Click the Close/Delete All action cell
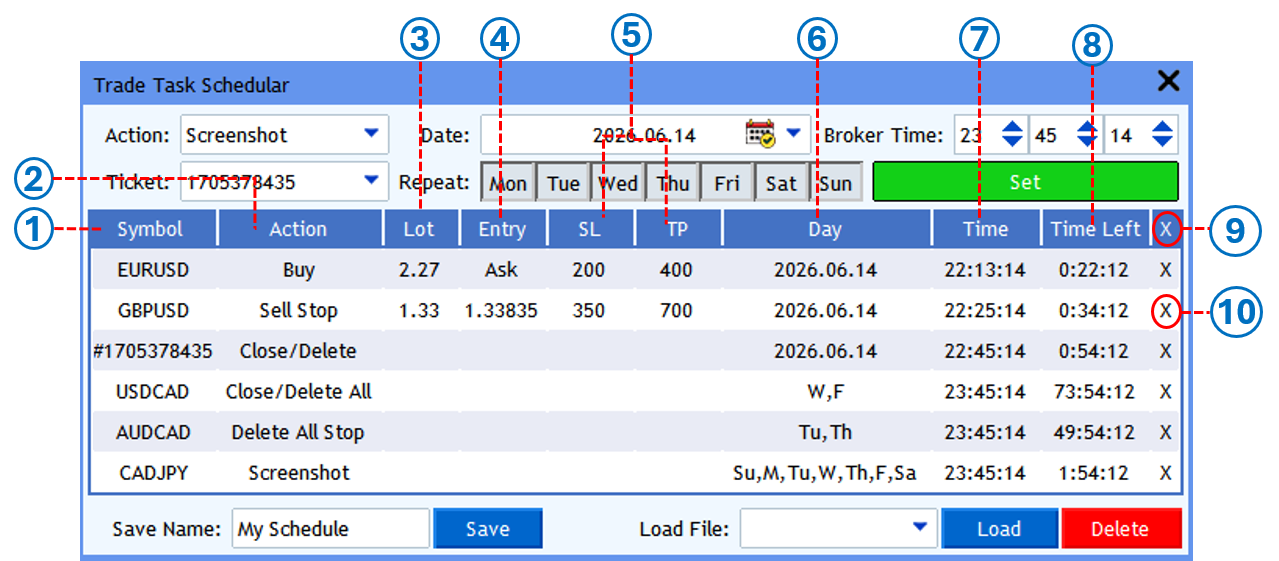 (299, 392)
